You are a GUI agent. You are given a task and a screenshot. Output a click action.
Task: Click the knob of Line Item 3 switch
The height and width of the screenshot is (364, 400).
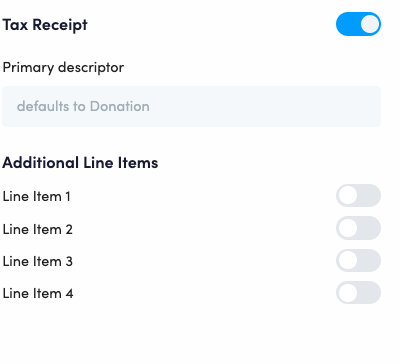point(348,260)
